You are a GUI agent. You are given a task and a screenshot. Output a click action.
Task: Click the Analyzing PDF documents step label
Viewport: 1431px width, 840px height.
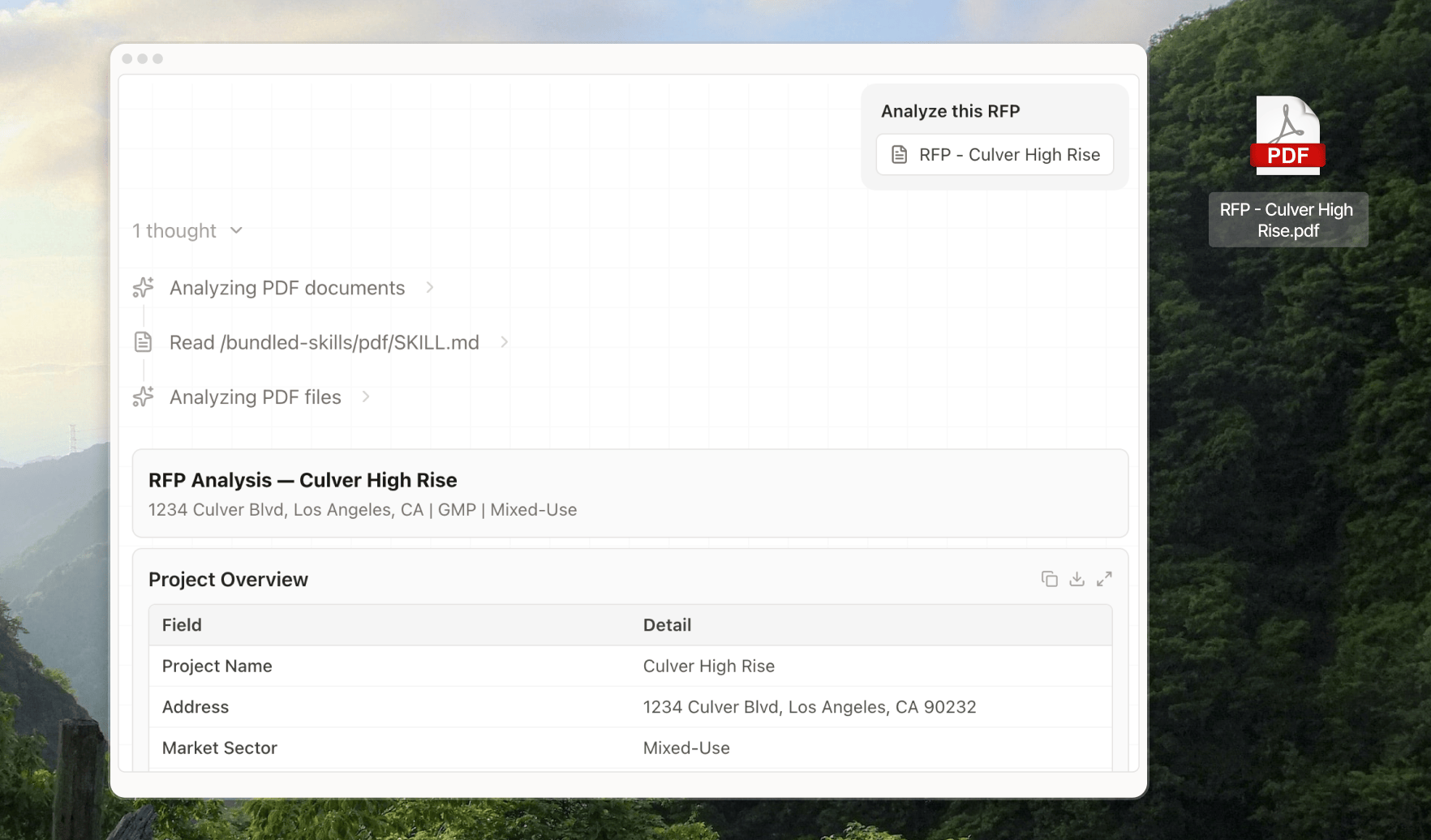pyautogui.click(x=287, y=288)
